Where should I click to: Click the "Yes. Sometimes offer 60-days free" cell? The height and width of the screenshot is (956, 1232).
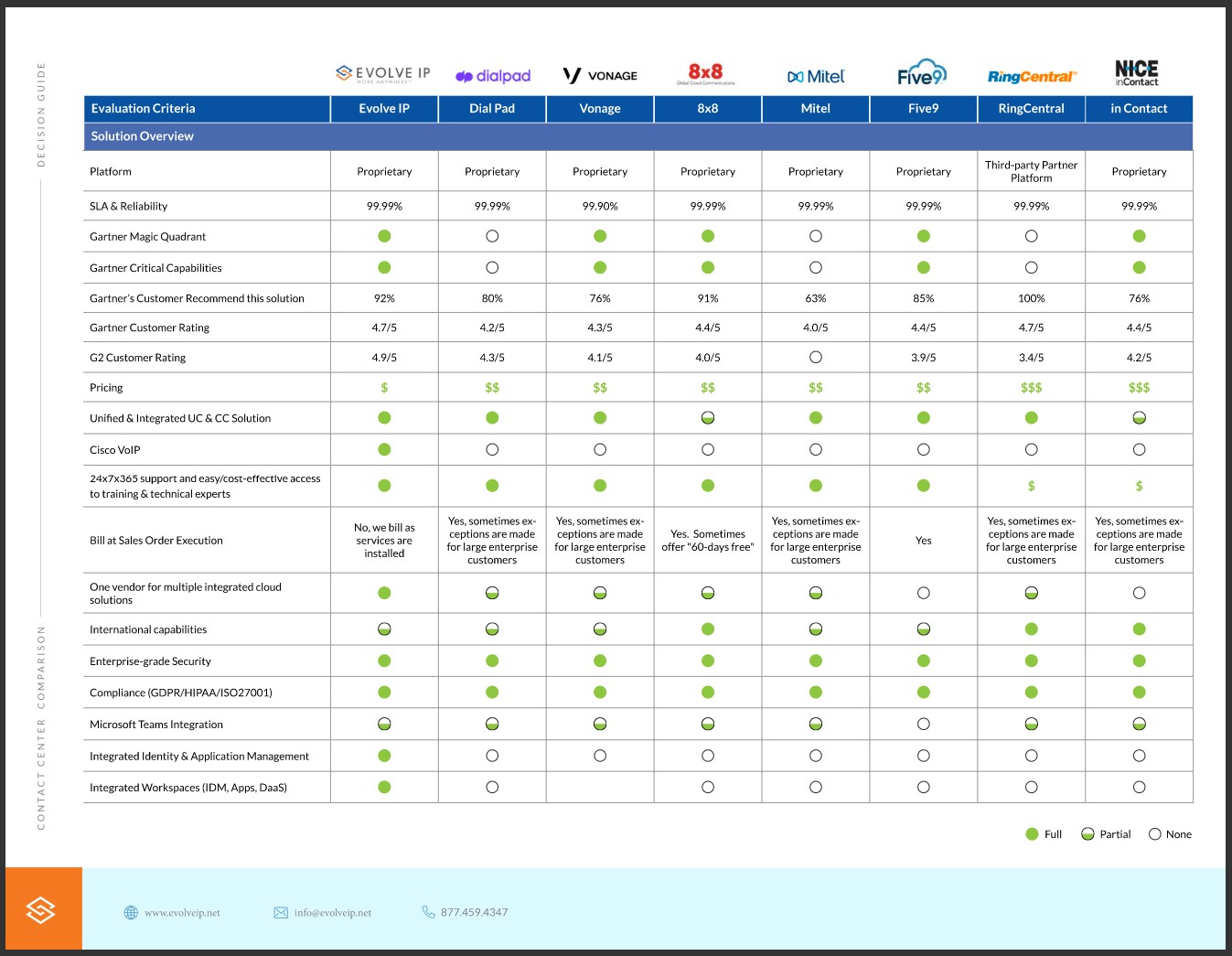coord(708,541)
